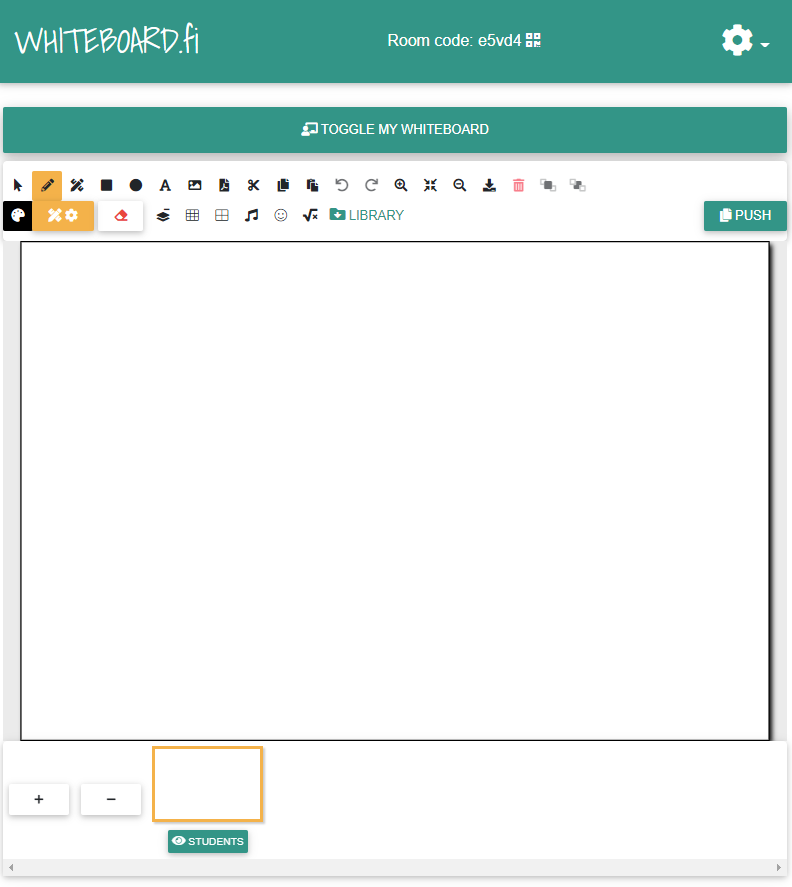
Task: Click the red trash delete icon
Action: [x=518, y=185]
